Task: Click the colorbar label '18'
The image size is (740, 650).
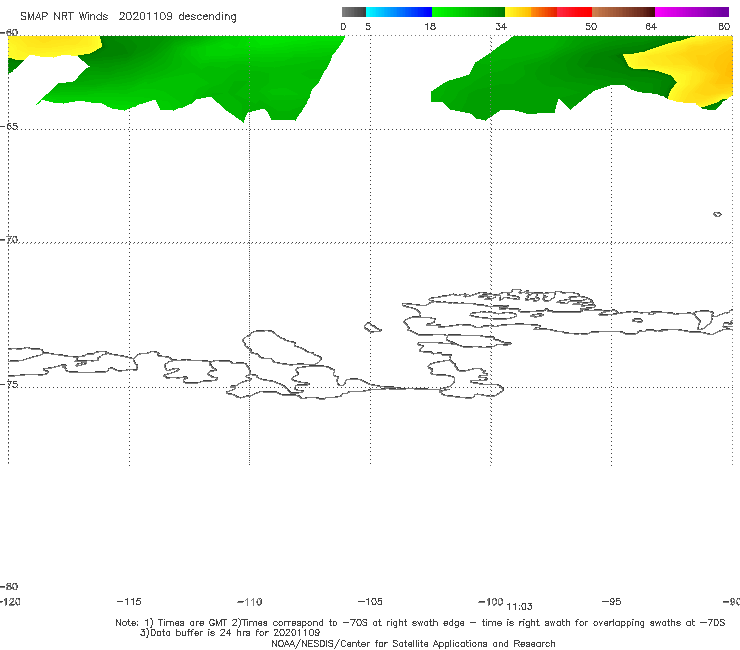Action: tap(430, 26)
